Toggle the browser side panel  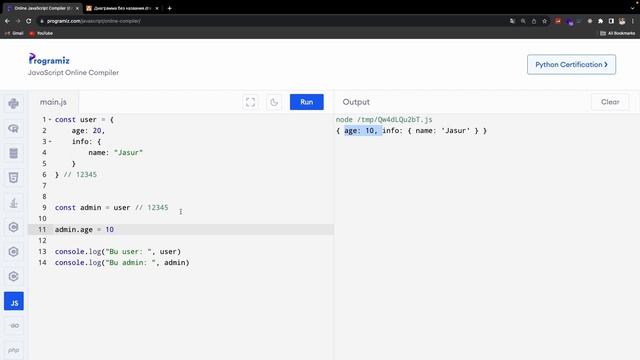(611, 21)
